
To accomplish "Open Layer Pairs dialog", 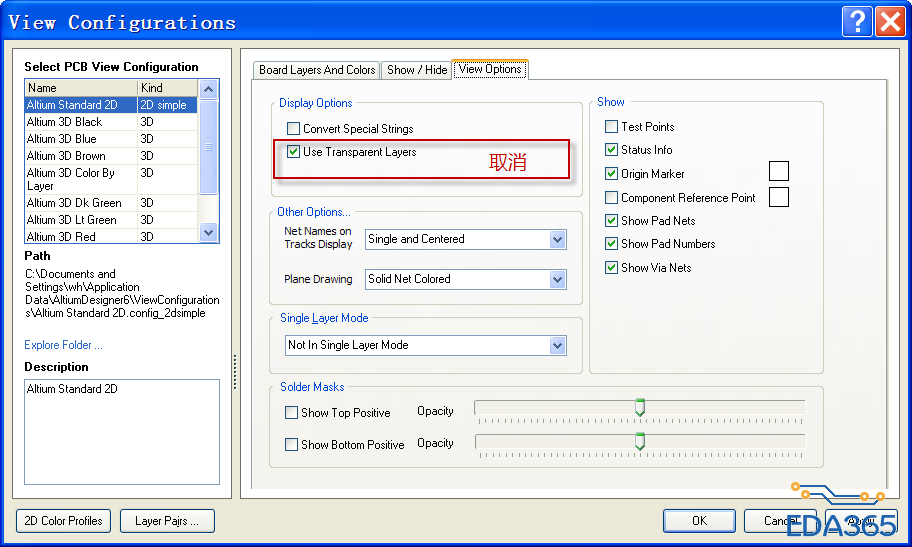I will click(167, 521).
